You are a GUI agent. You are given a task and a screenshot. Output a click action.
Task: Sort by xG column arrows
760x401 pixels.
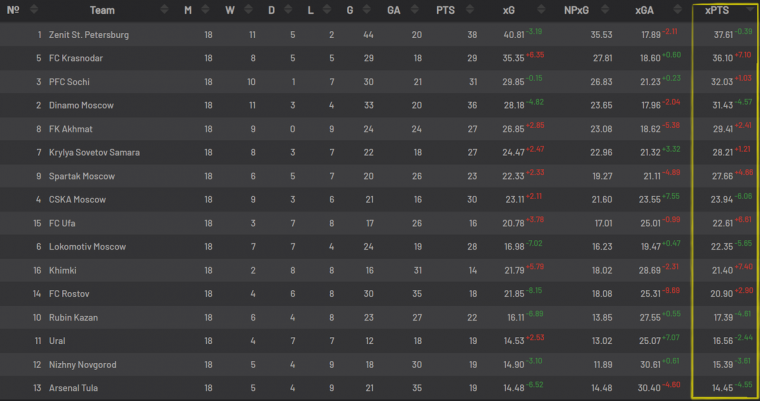pos(541,9)
